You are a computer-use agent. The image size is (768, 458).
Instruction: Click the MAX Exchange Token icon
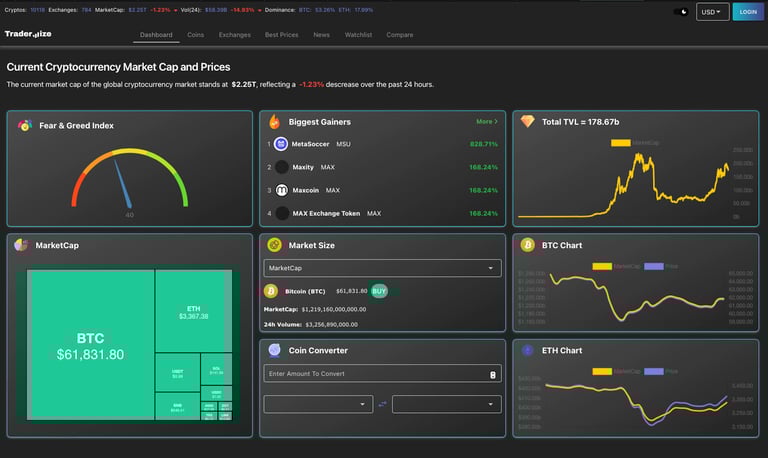(x=282, y=213)
